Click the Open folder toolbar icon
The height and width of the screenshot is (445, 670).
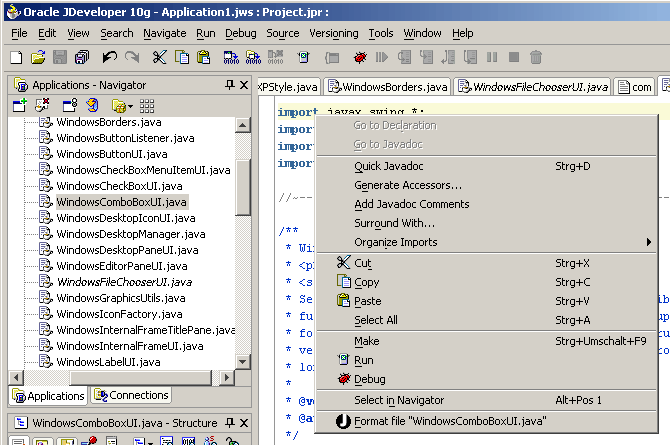click(x=38, y=58)
